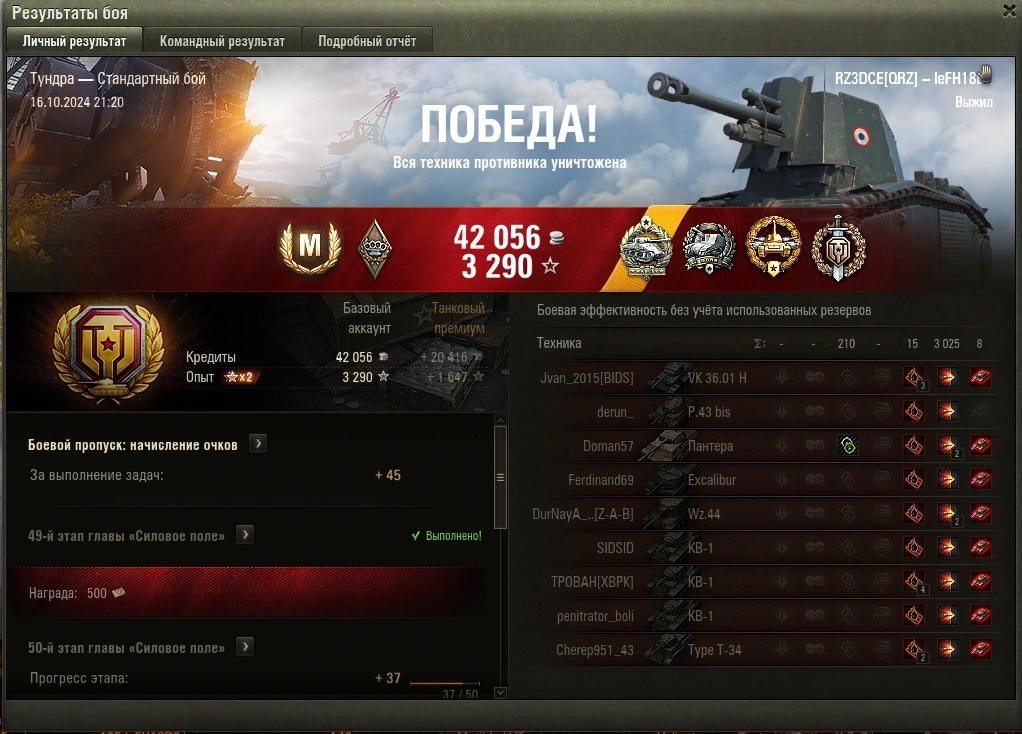Click the Mastery Badge "M" icon
The width and height of the screenshot is (1022, 734).
[x=310, y=246]
